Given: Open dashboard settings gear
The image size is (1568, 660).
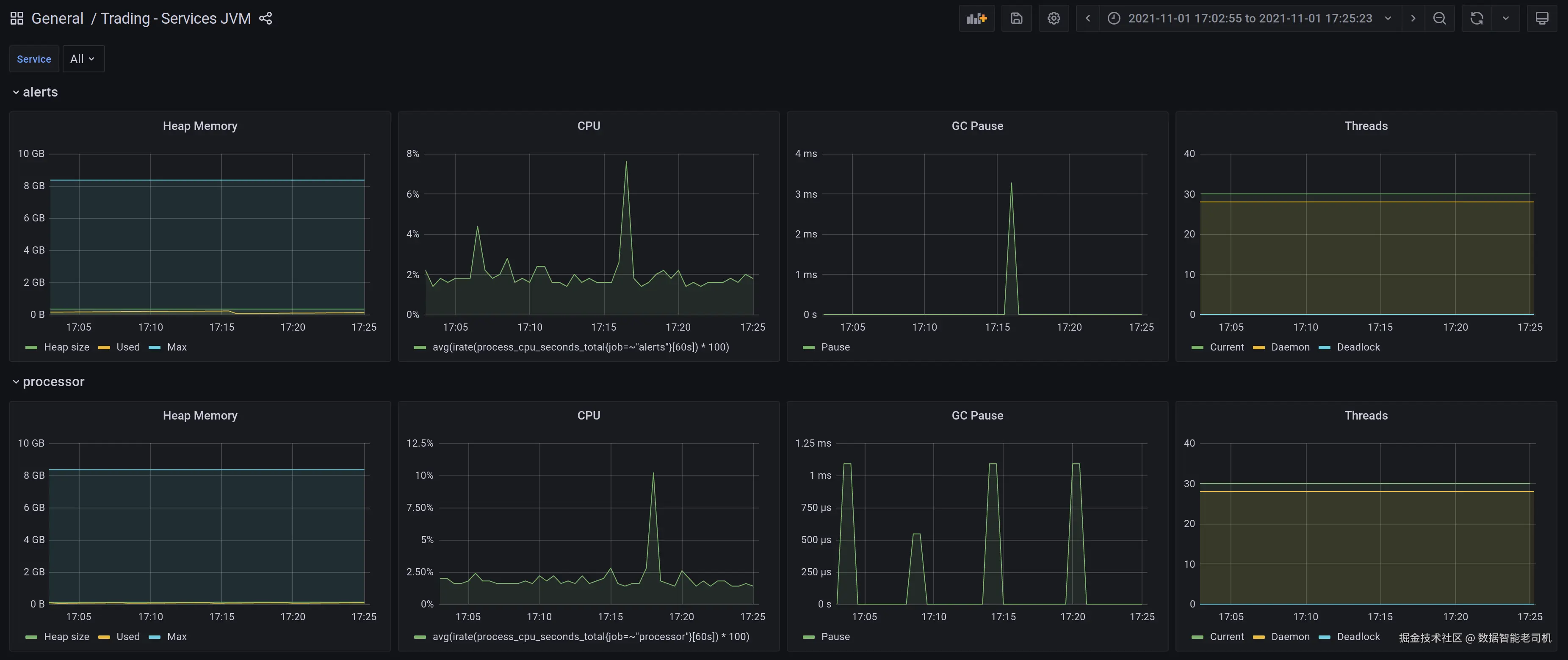Looking at the screenshot, I should [1054, 18].
